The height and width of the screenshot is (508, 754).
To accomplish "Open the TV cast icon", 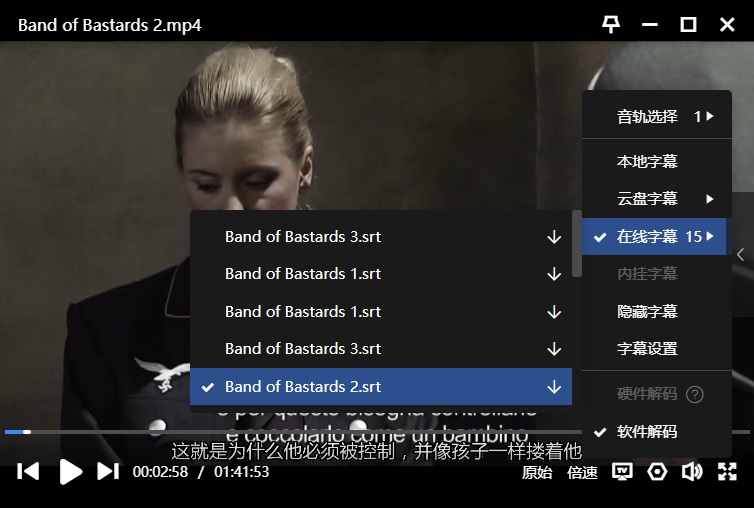I will click(622, 472).
